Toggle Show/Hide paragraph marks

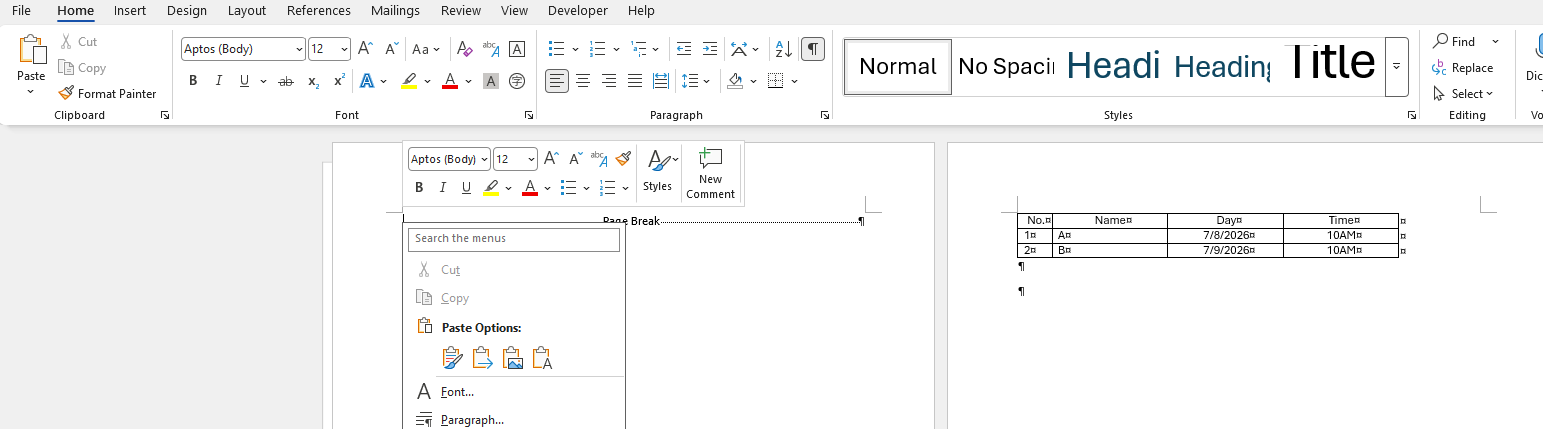813,49
